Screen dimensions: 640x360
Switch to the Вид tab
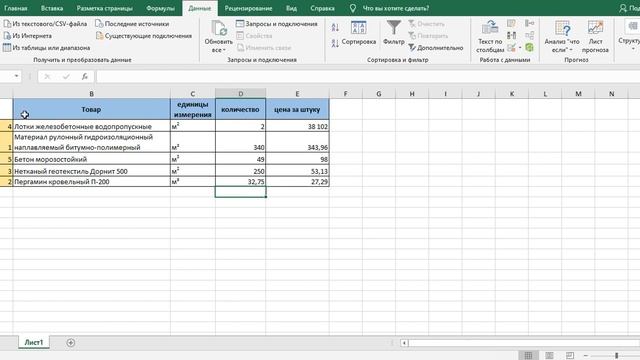(x=291, y=8)
